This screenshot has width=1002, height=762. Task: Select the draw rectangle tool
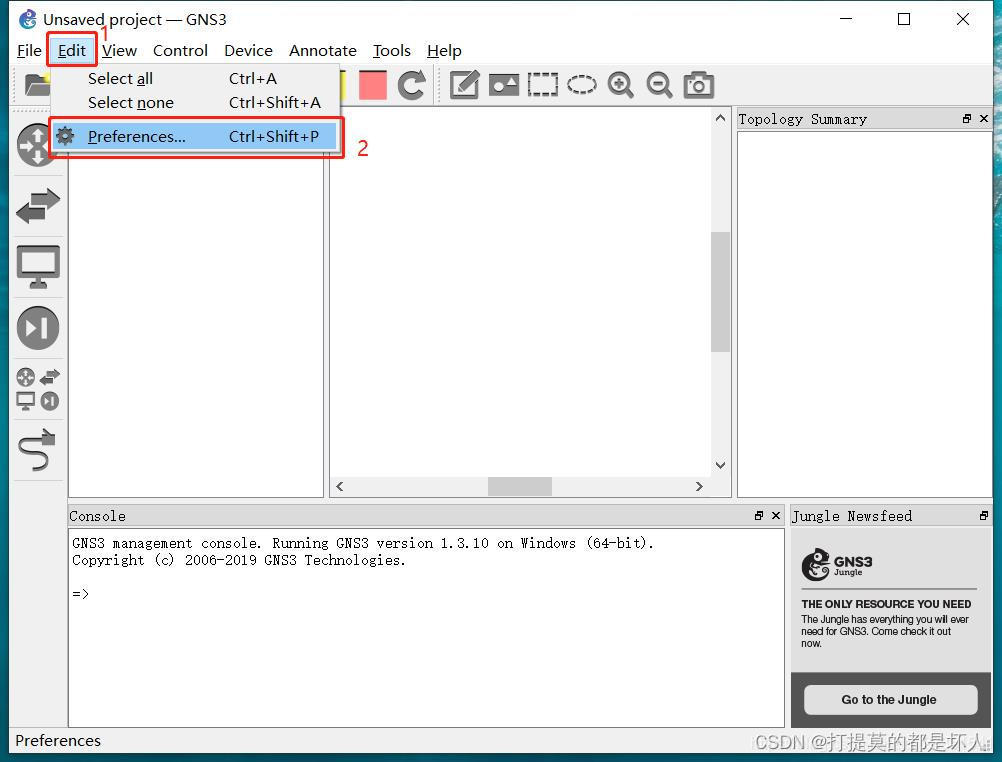[543, 85]
